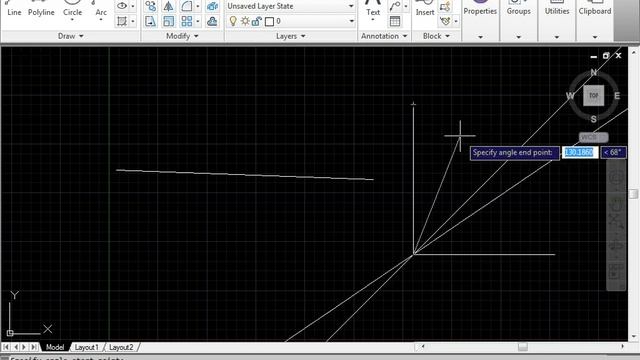The image size is (640, 360).
Task: Click the distance input field showing 130.1860
Action: pos(580,152)
